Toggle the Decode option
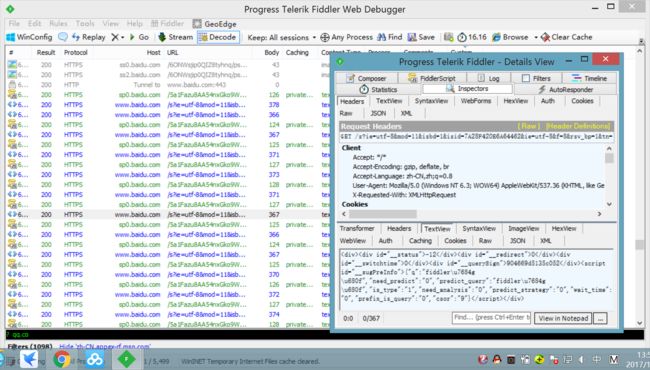The height and width of the screenshot is (370, 650). point(218,37)
